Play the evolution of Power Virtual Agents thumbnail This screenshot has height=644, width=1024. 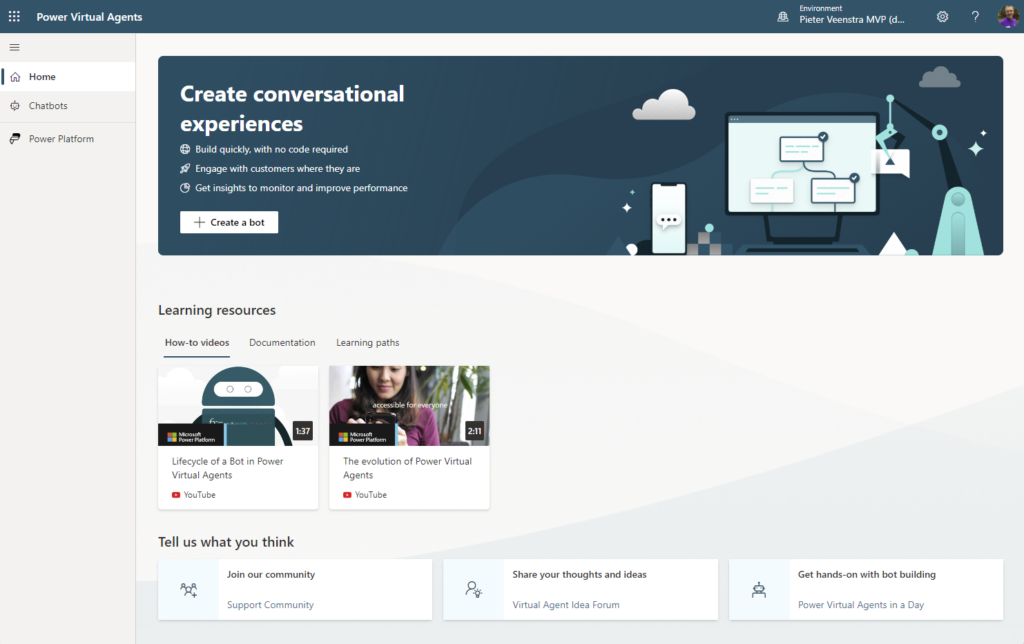pos(409,406)
